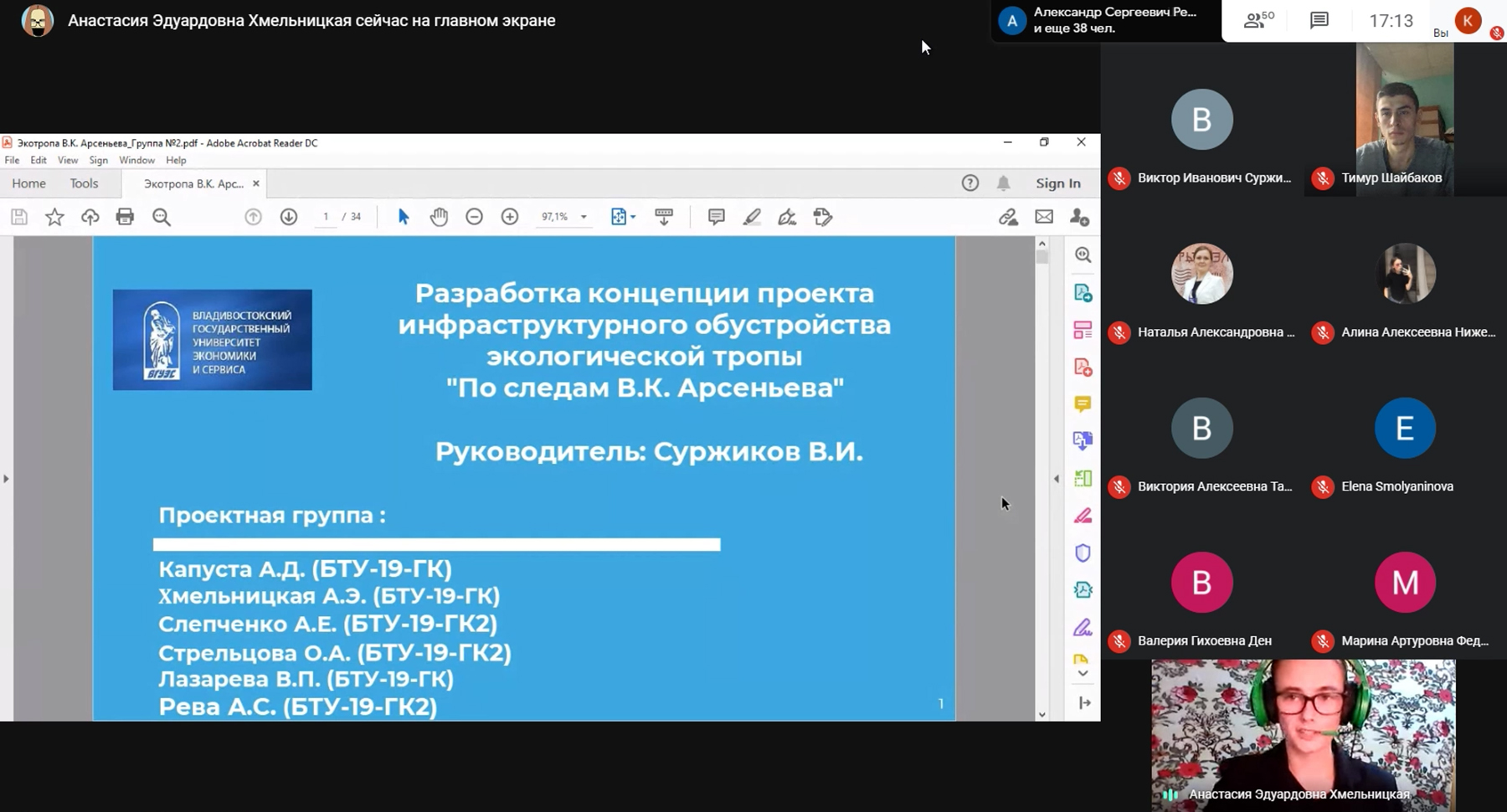Open Fill & Sign tool in right pane
Screen dimensions: 1507x812
(x=1083, y=627)
